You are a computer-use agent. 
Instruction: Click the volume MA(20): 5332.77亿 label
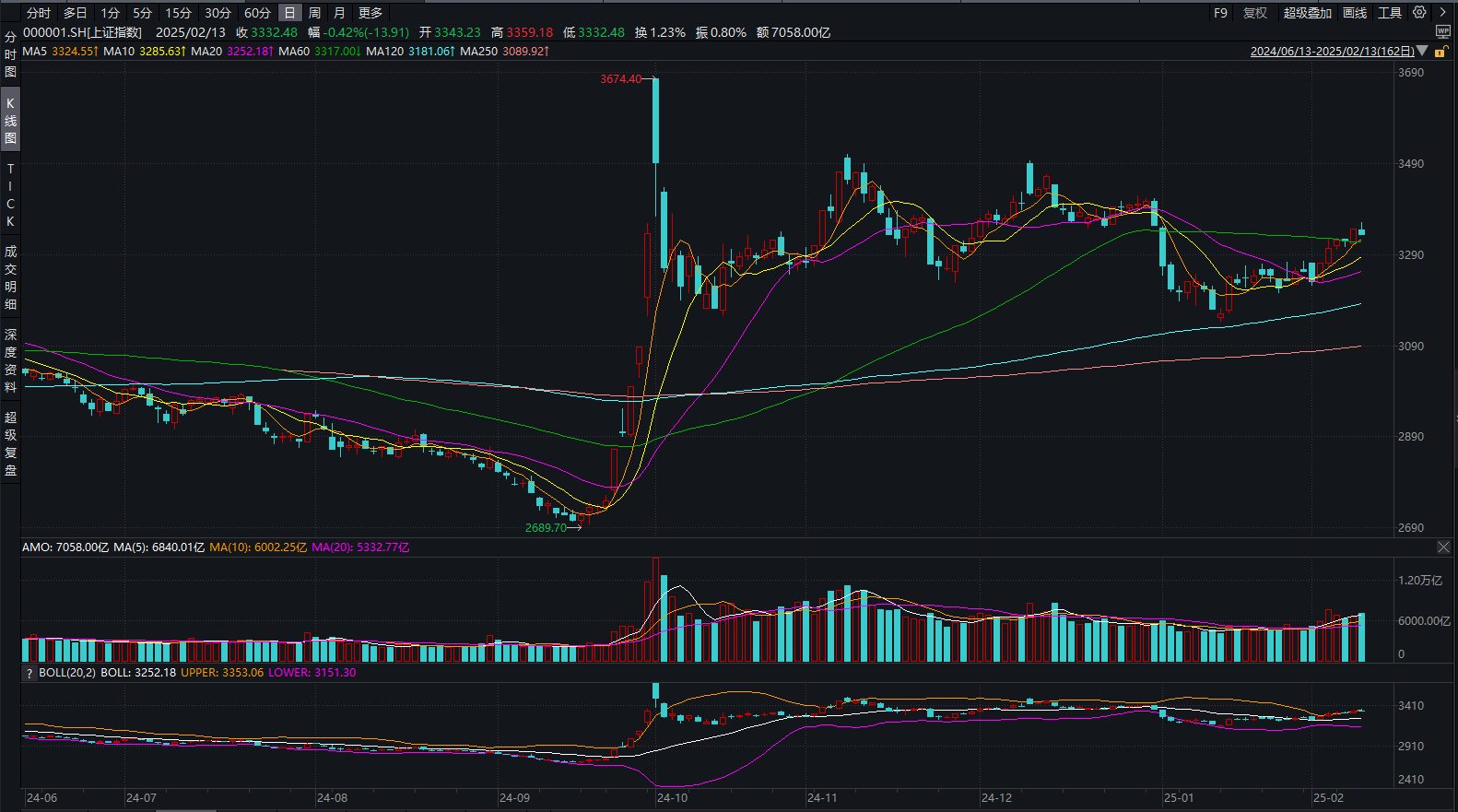pos(360,547)
